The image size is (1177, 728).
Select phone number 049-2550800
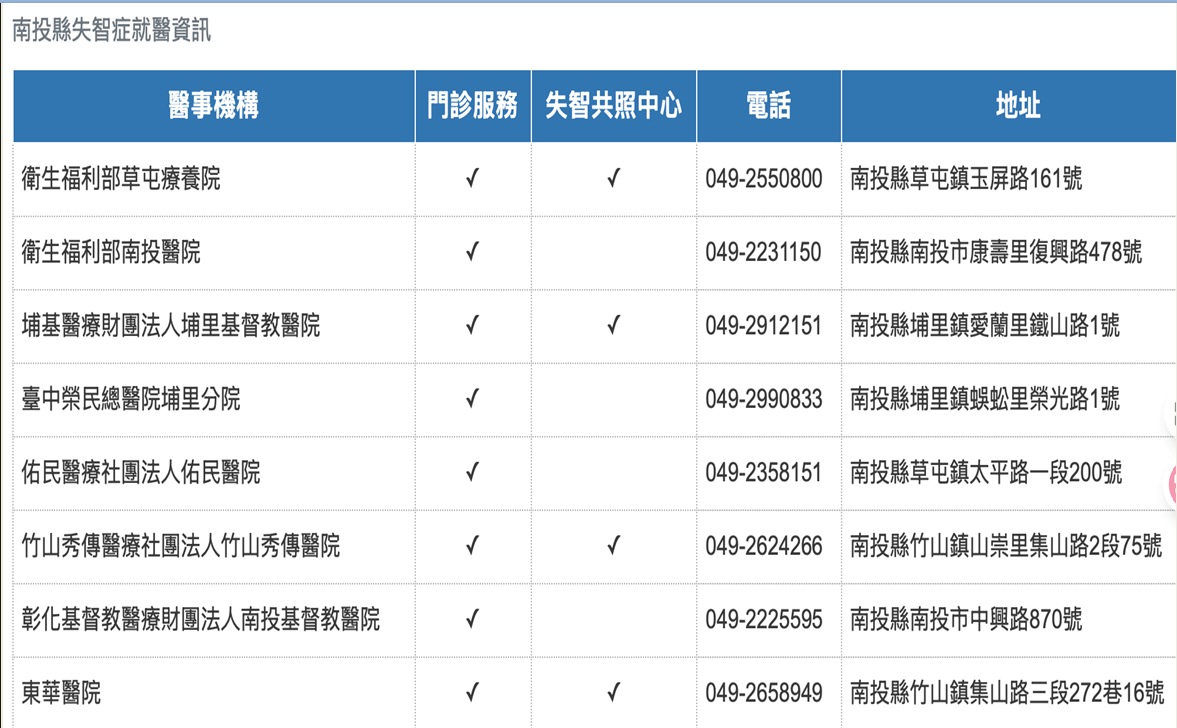coord(763,179)
